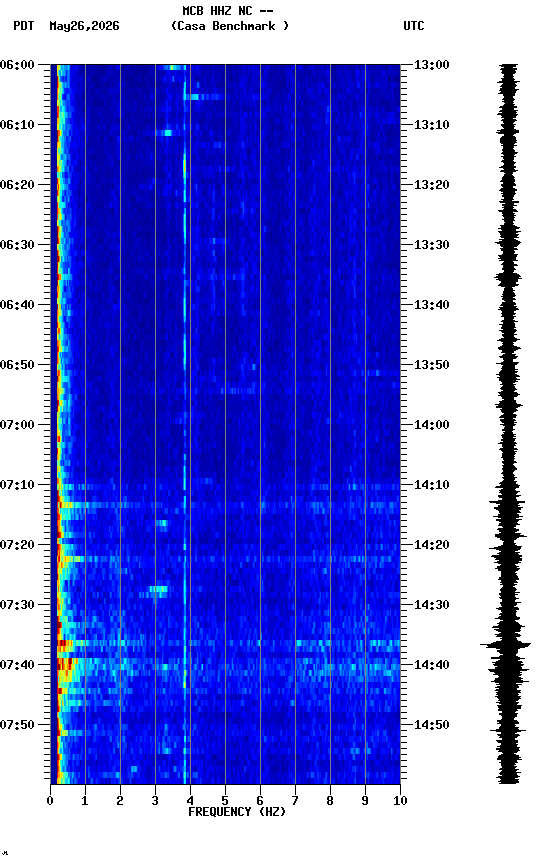This screenshot has height=864, width=552.
Task: Click the '13:30' UTC time label
Action: point(432,245)
